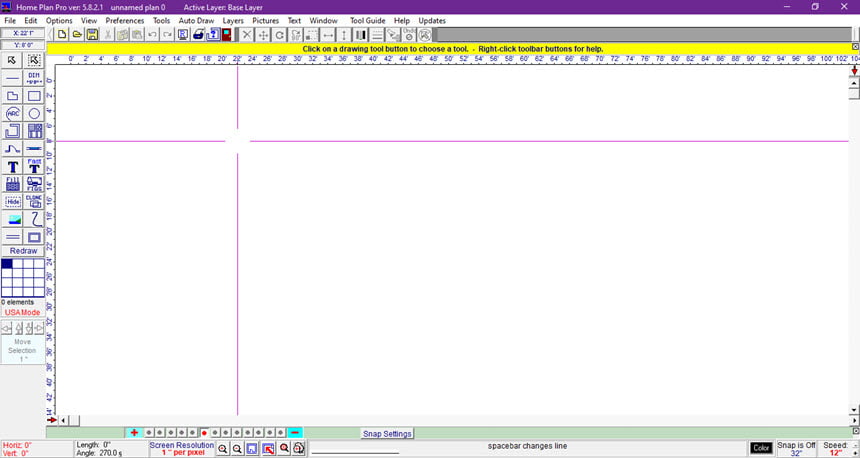Open the Updates menu
The image size is (860, 458).
pyautogui.click(x=432, y=21)
